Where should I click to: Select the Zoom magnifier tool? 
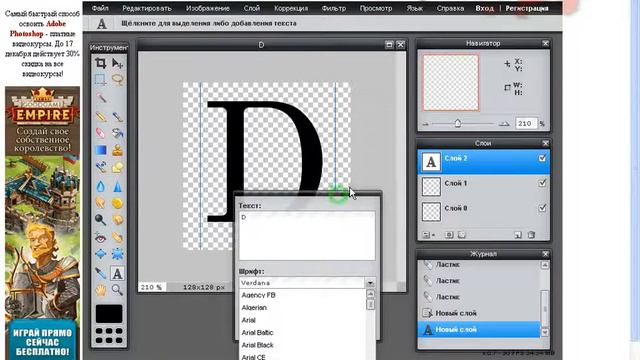(x=118, y=290)
